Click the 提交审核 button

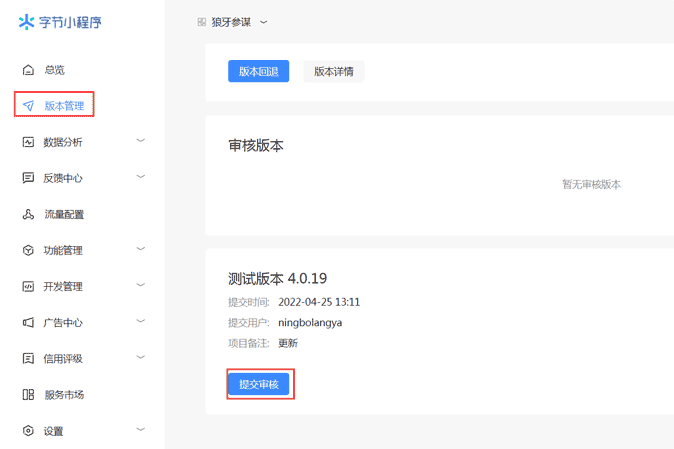pyautogui.click(x=258, y=384)
